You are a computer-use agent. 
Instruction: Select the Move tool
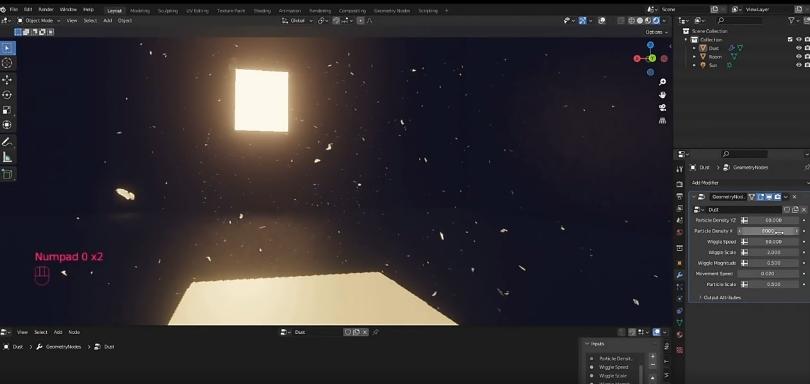tap(7, 80)
